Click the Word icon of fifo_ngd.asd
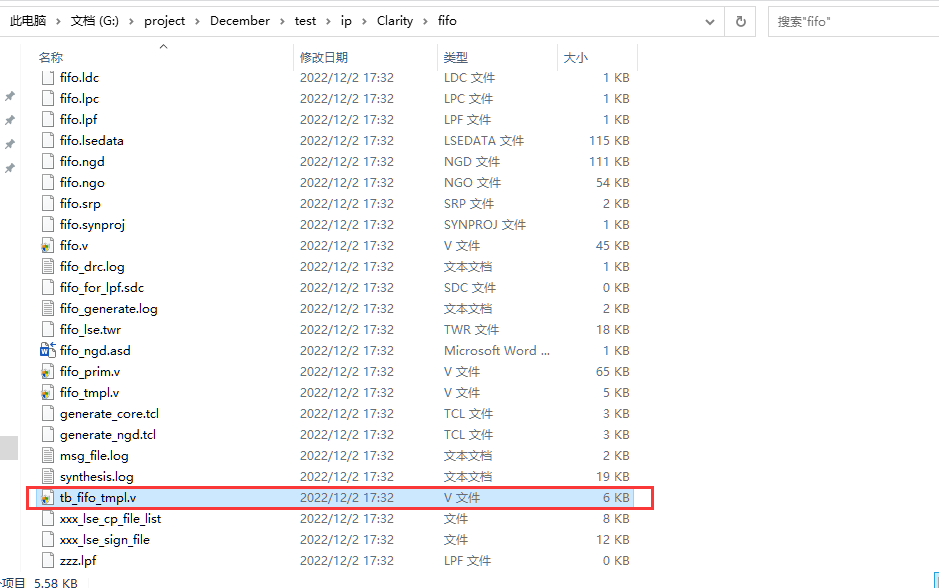This screenshot has height=588, width=939. [x=48, y=350]
